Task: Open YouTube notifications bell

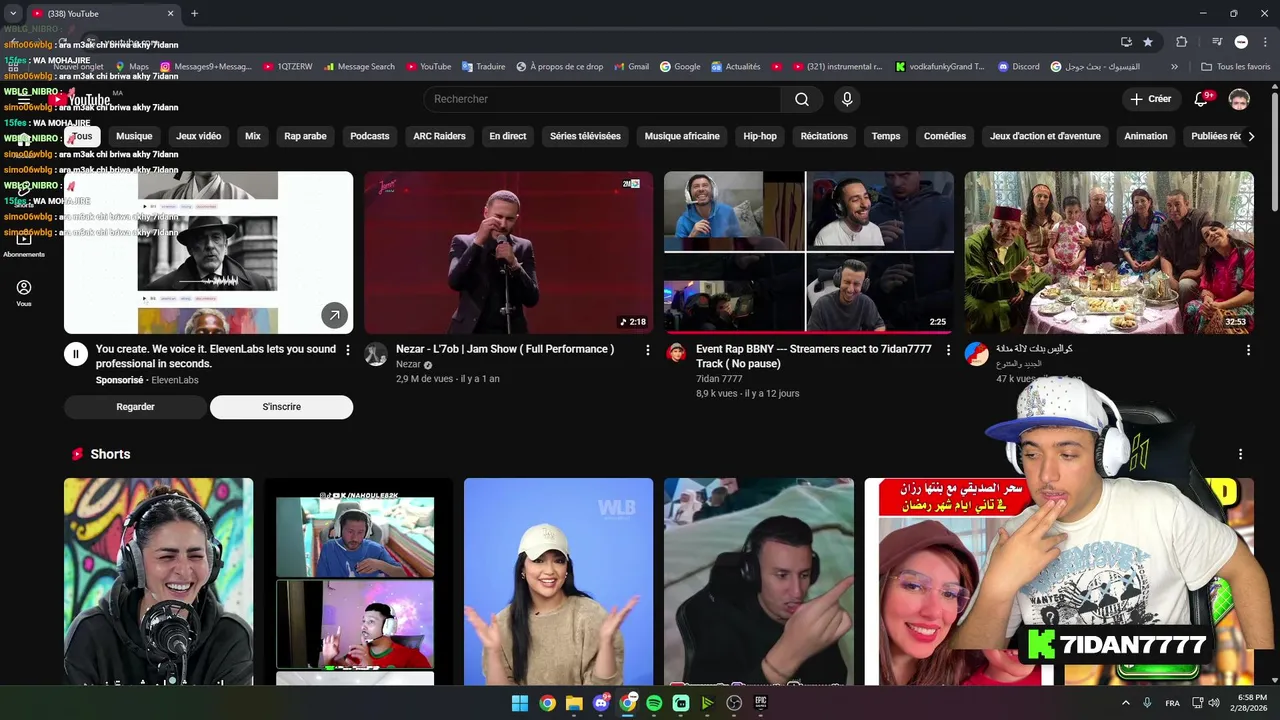Action: click(1201, 99)
